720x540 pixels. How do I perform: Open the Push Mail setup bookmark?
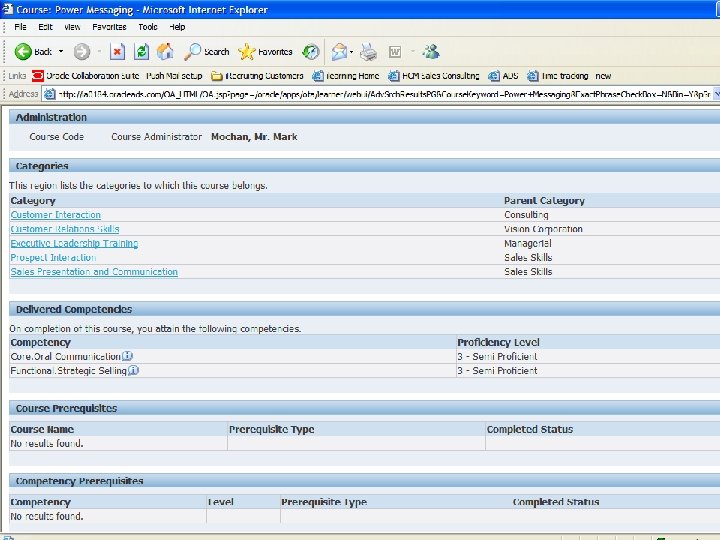(174, 76)
